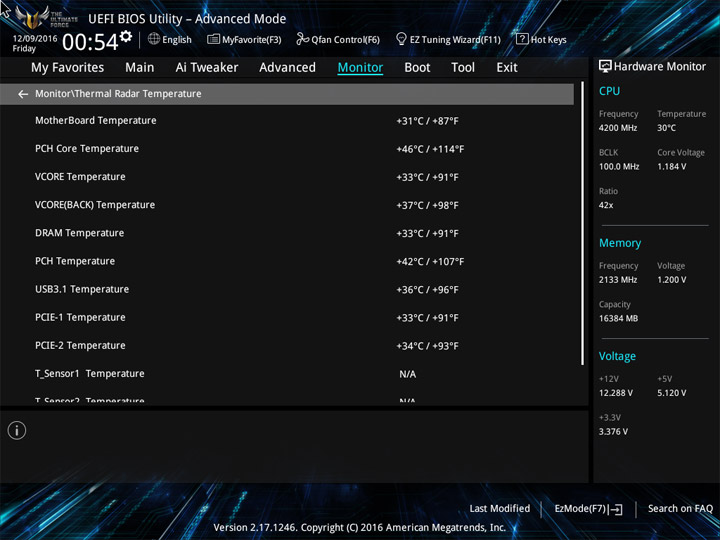Switch to the Tool tab
The width and height of the screenshot is (720, 540).
click(x=463, y=68)
